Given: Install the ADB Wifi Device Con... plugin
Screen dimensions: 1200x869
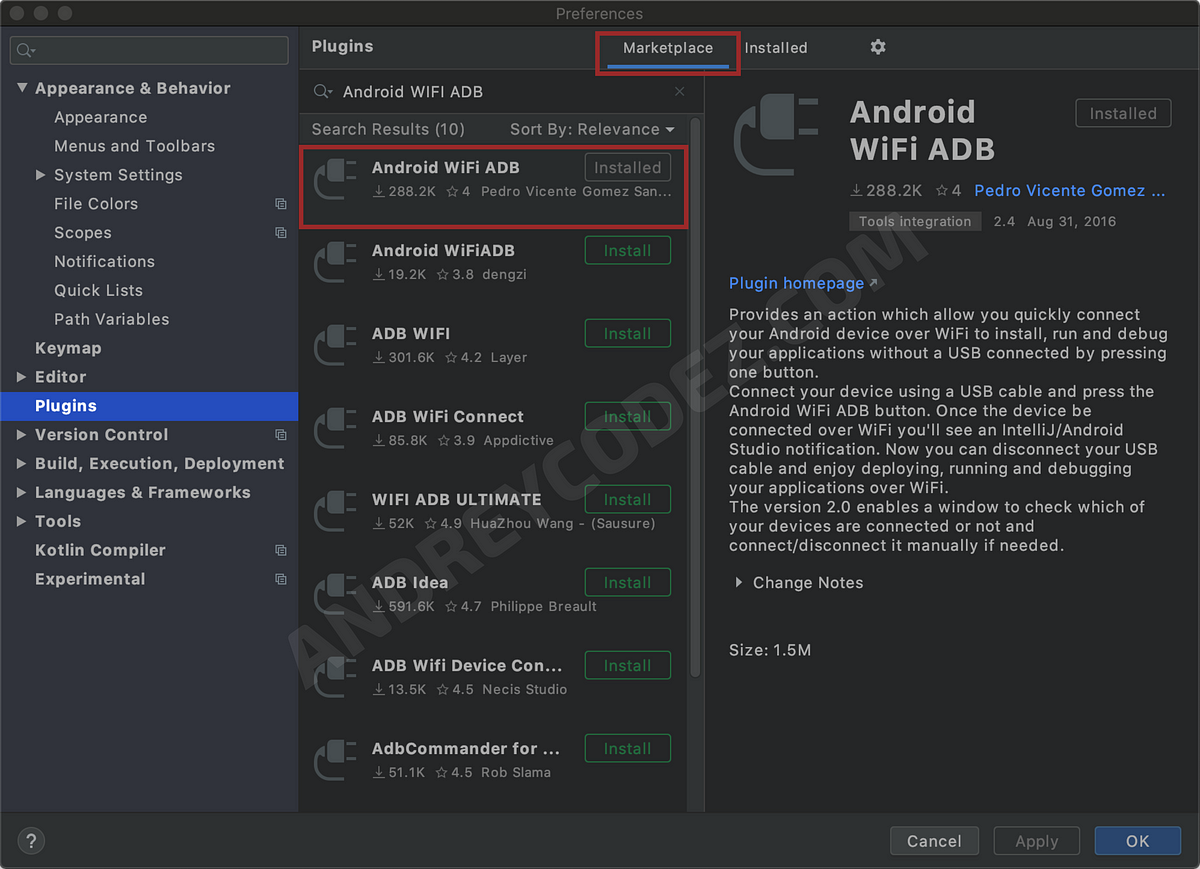Looking at the screenshot, I should click(x=627, y=666).
